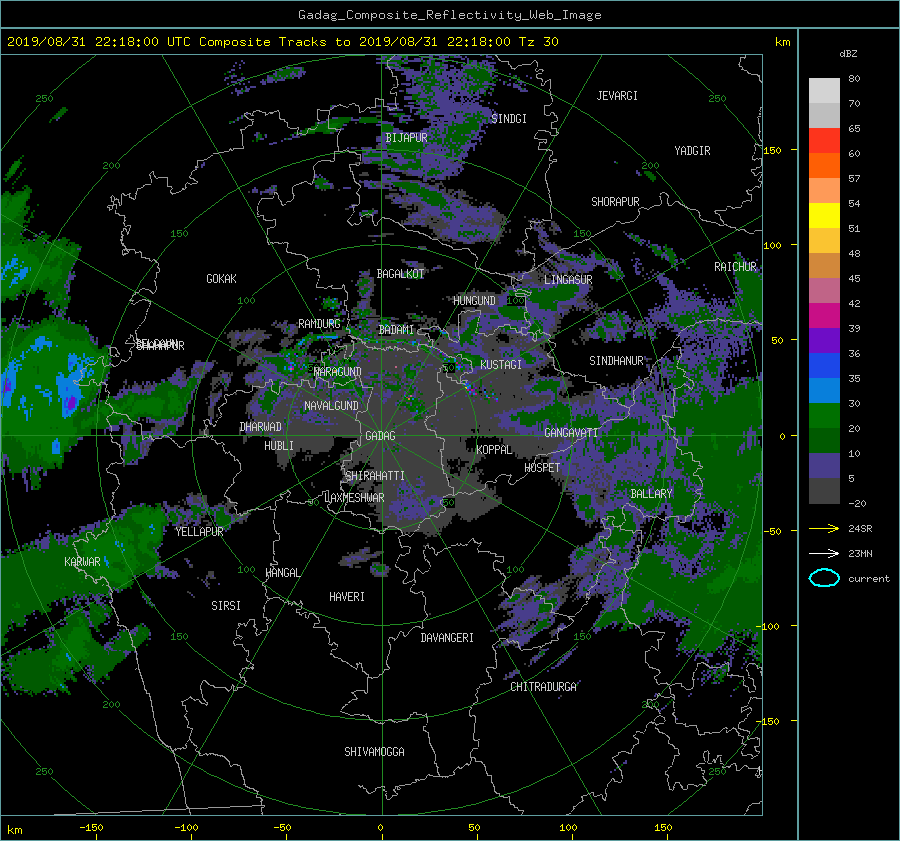This screenshot has height=841, width=900.
Task: Click the SHIVAMOGGA label
Action: click(x=374, y=752)
